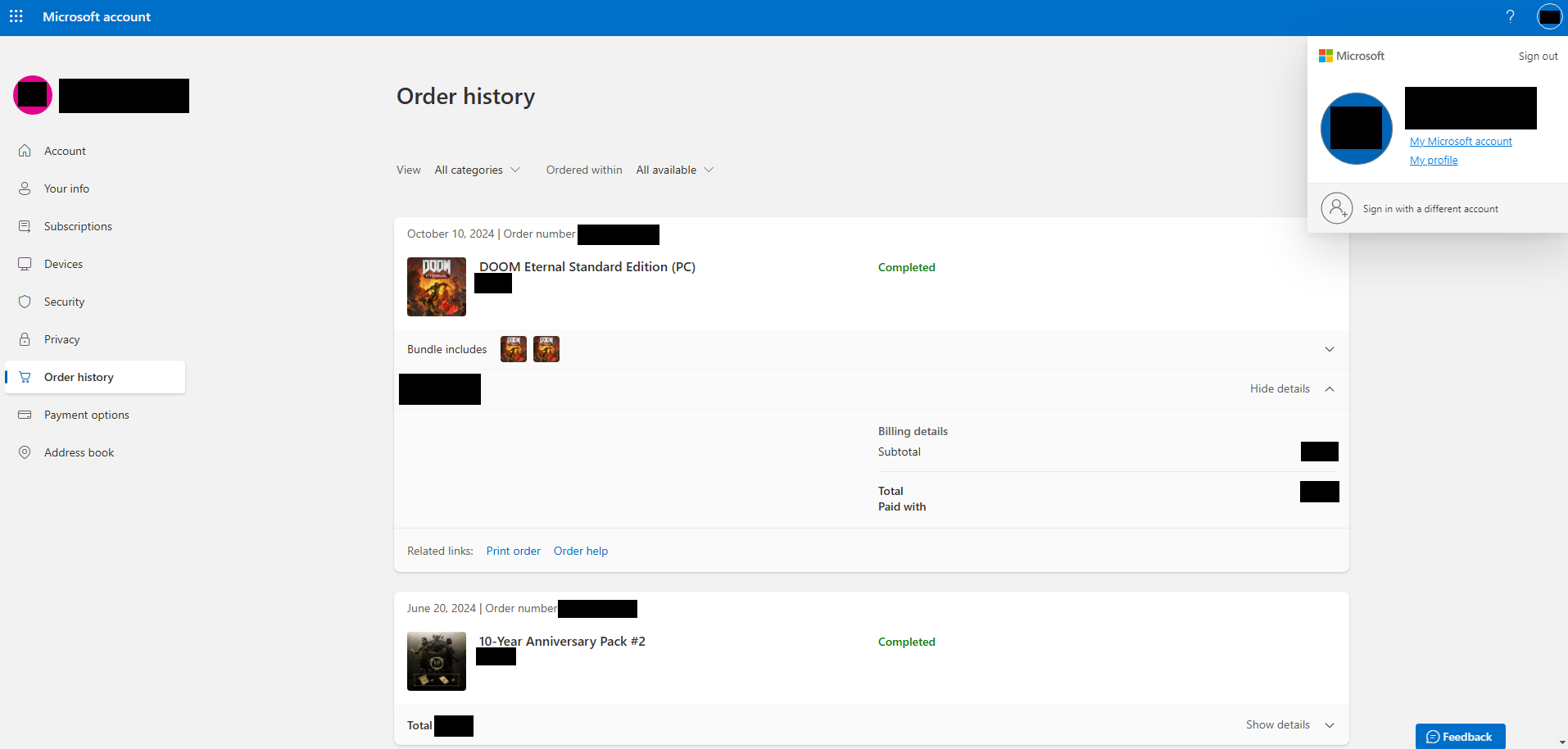Click the profile avatar in header

tap(1549, 16)
